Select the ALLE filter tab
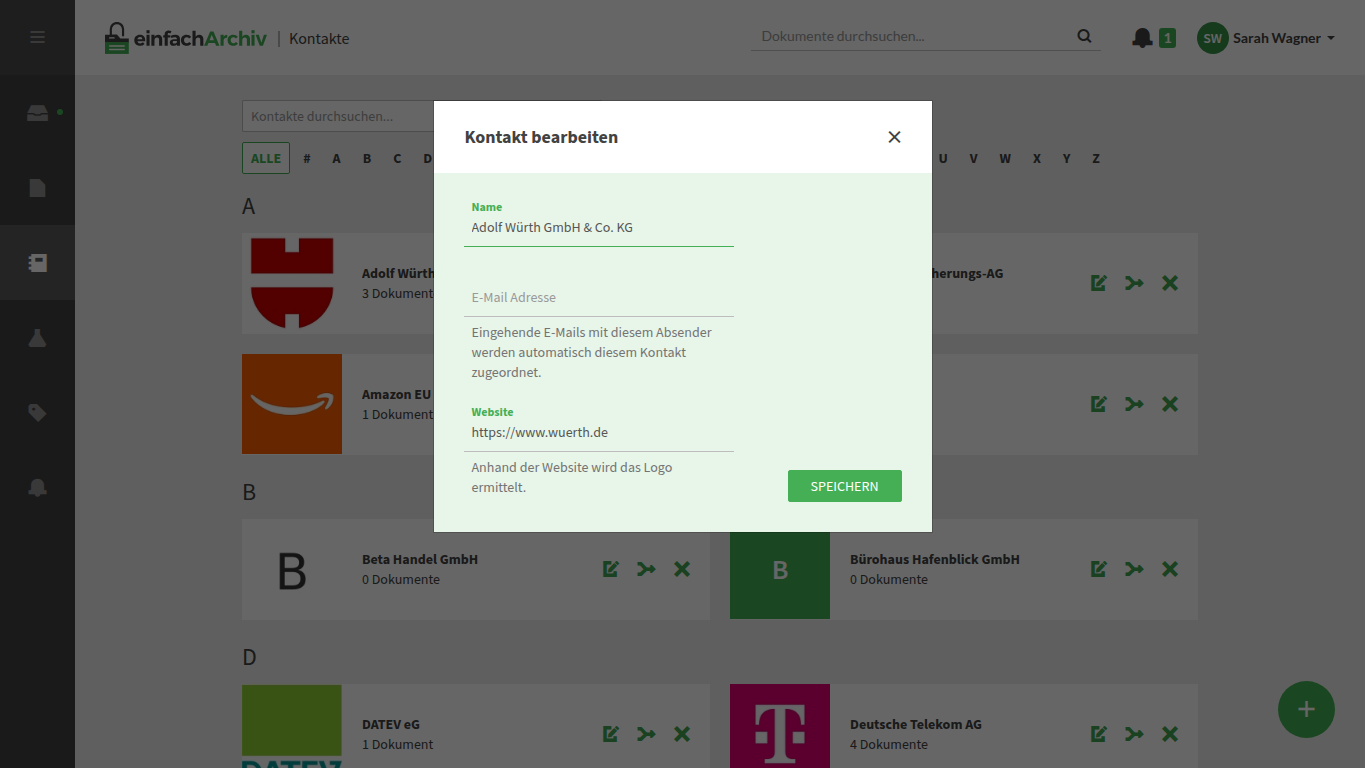 266,158
